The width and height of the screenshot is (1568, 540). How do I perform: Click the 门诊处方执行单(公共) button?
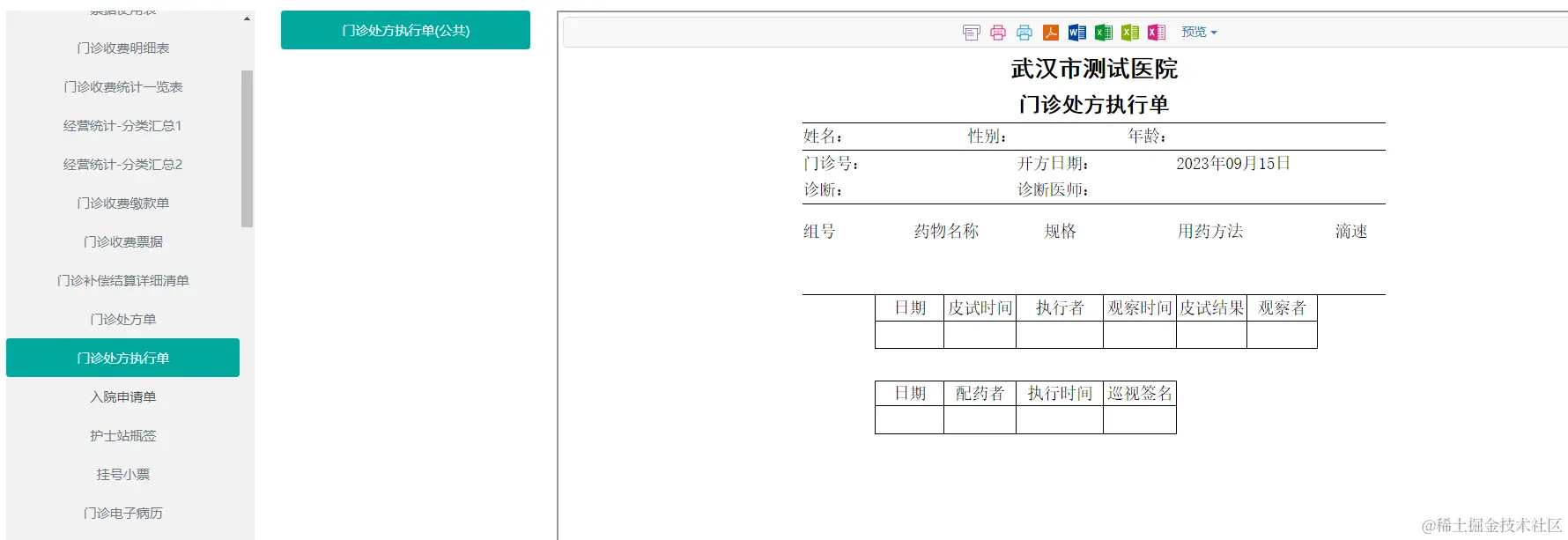[405, 30]
